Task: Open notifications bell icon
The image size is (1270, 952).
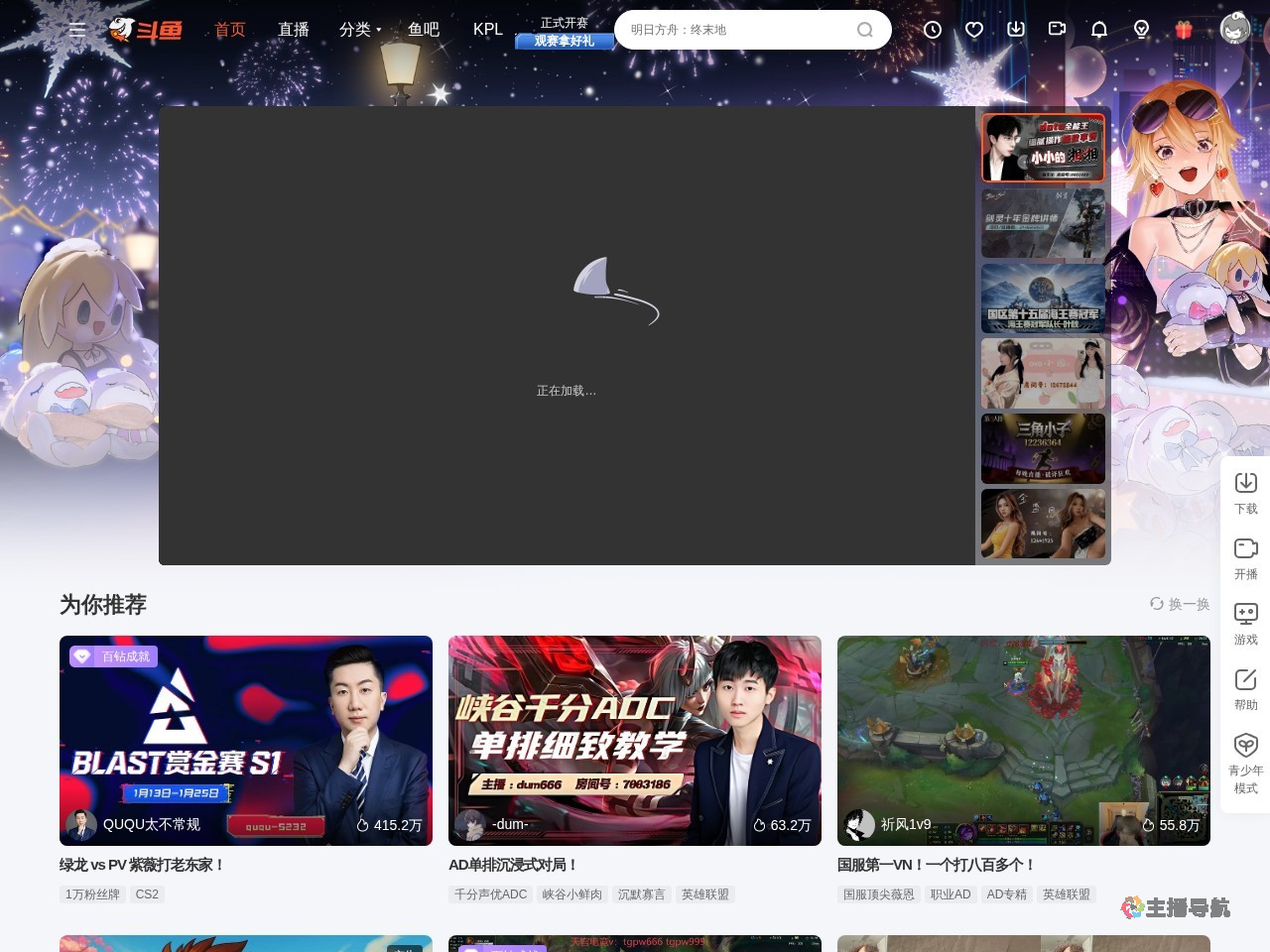Action: coord(1099,30)
